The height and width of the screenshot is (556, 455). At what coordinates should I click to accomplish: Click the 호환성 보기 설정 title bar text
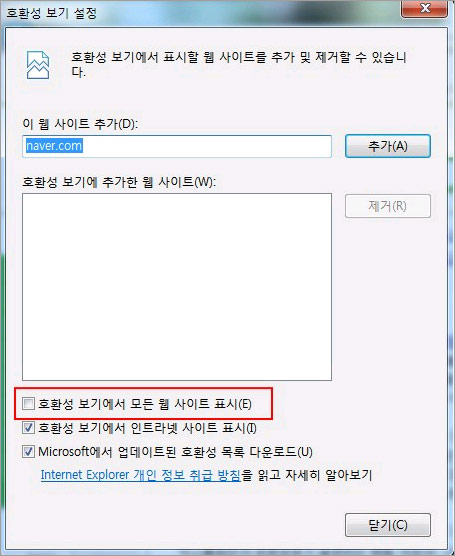[x=52, y=13]
